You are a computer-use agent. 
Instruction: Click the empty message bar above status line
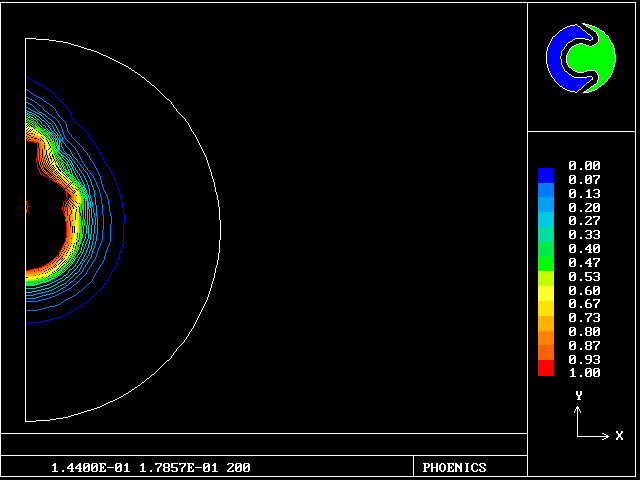pyautogui.click(x=264, y=444)
